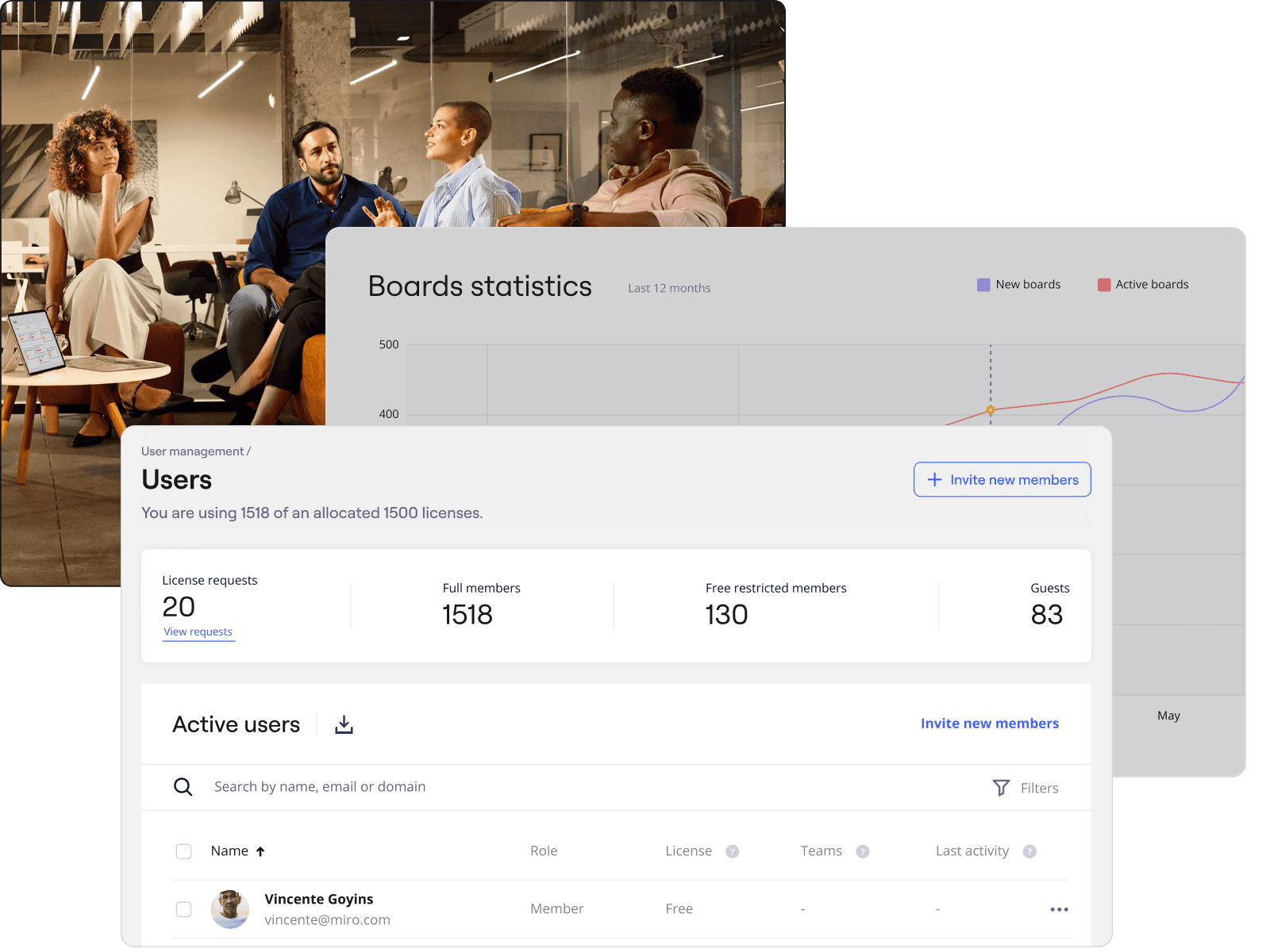Open the Filters funnel icon
Screen dimensions: 1270x952
click(1001, 788)
